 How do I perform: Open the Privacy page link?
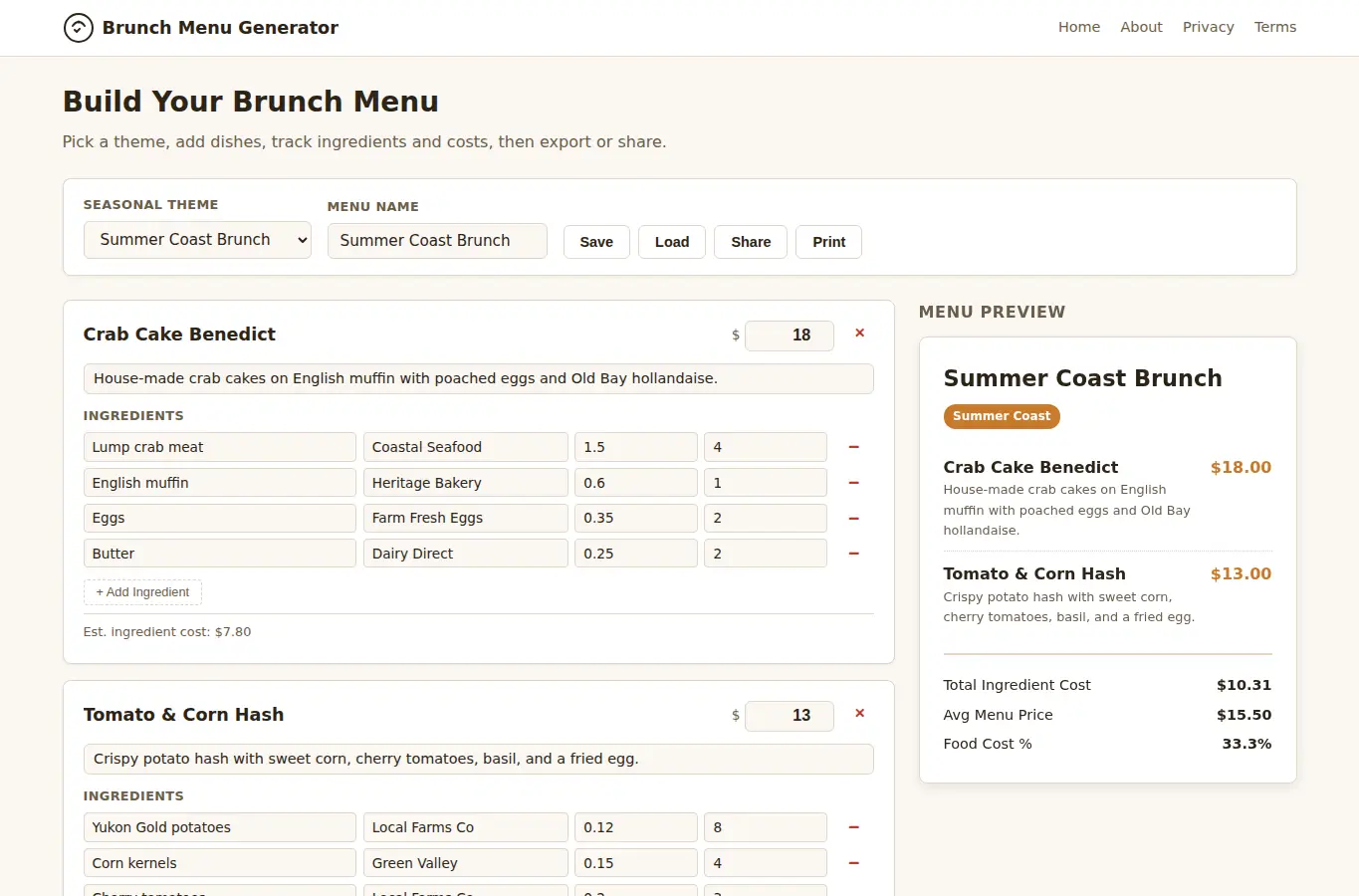pyautogui.click(x=1209, y=27)
